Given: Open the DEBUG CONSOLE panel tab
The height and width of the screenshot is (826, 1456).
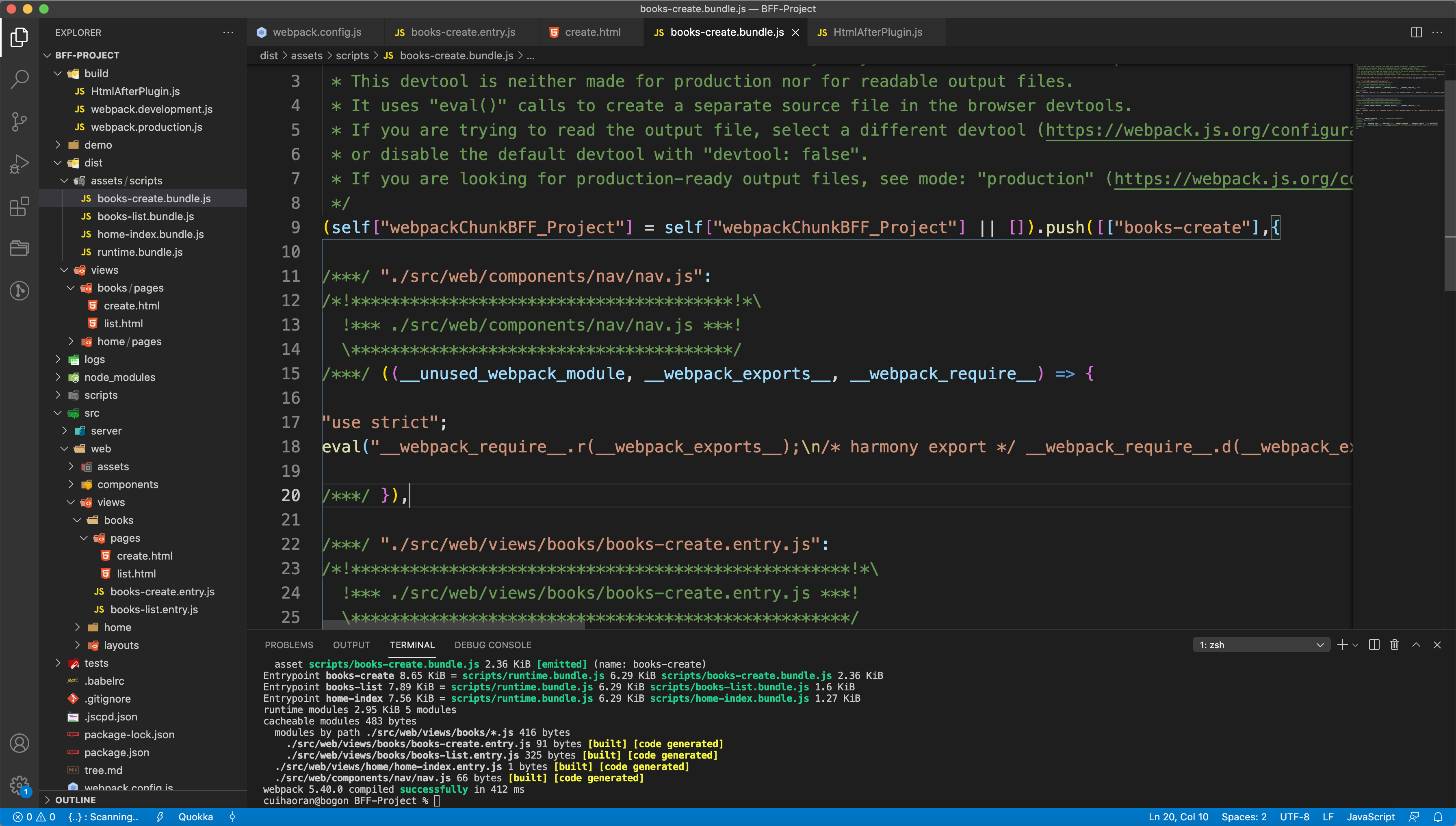Looking at the screenshot, I should tap(492, 645).
